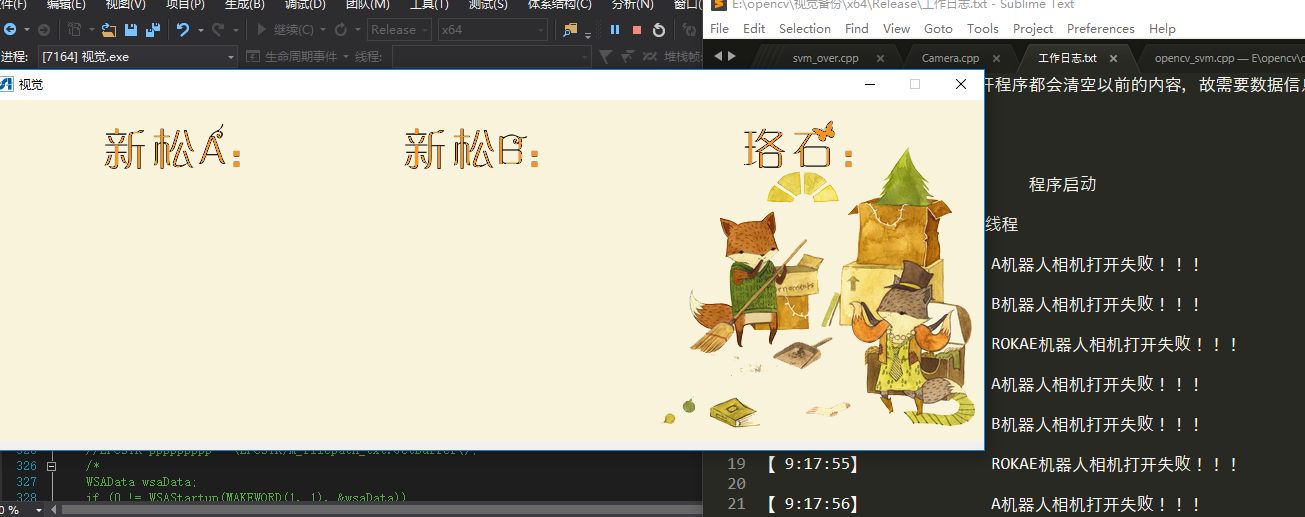
Task: Open the 编辑(E) menu in Visual Studio
Action: (66, 5)
